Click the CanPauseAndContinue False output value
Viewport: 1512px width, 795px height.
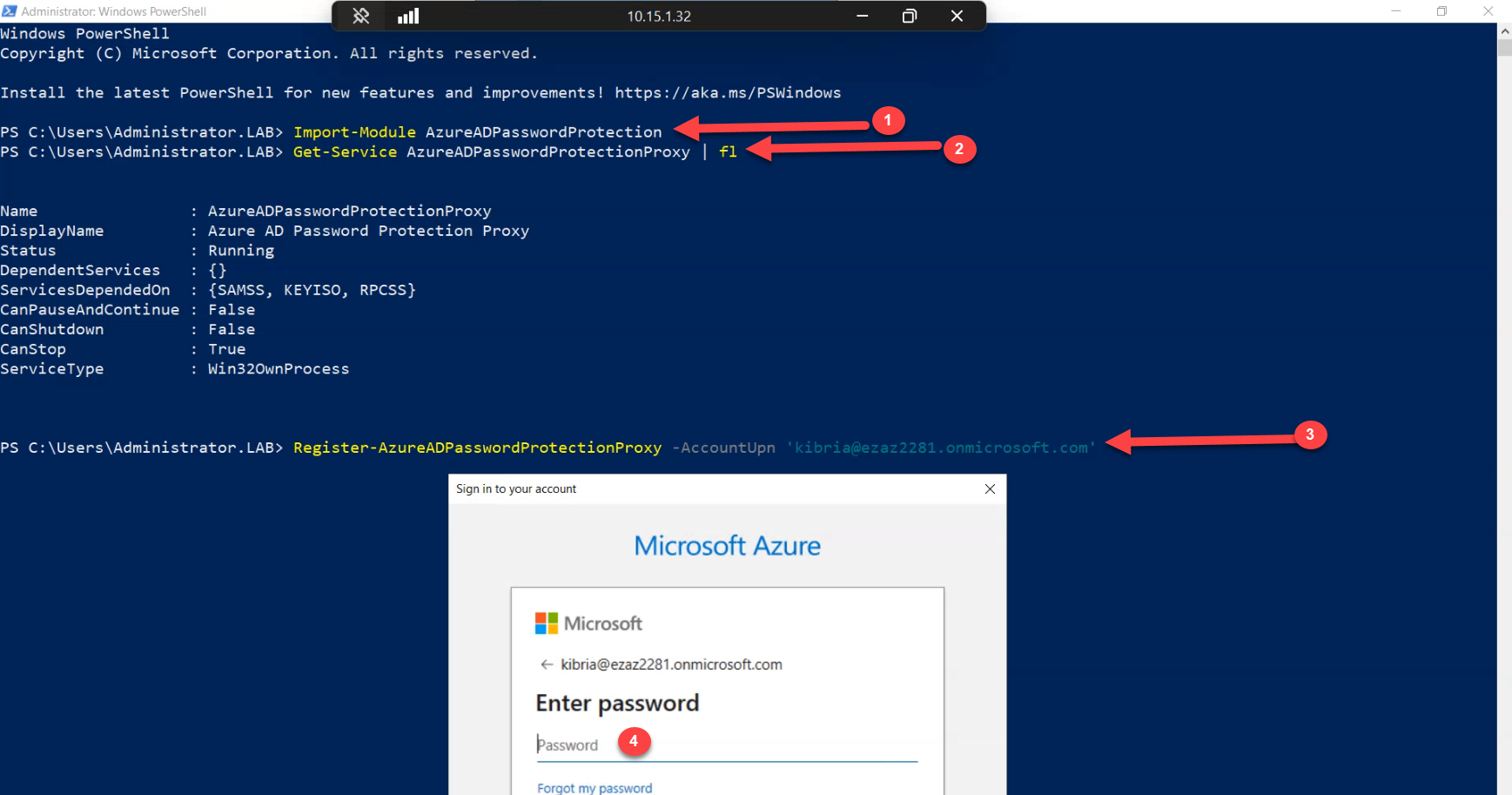click(232, 309)
